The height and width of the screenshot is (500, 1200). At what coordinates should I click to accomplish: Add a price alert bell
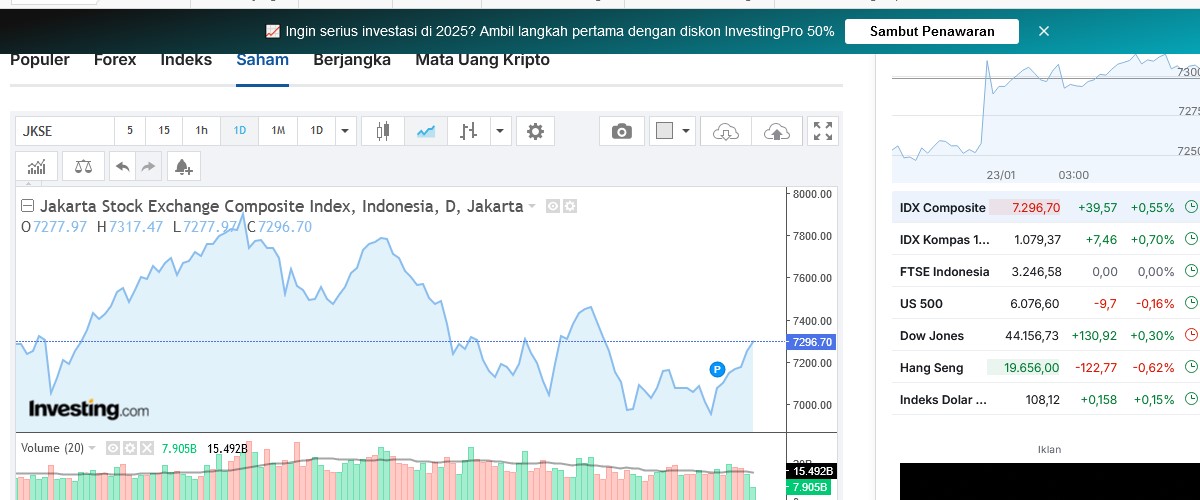184,166
